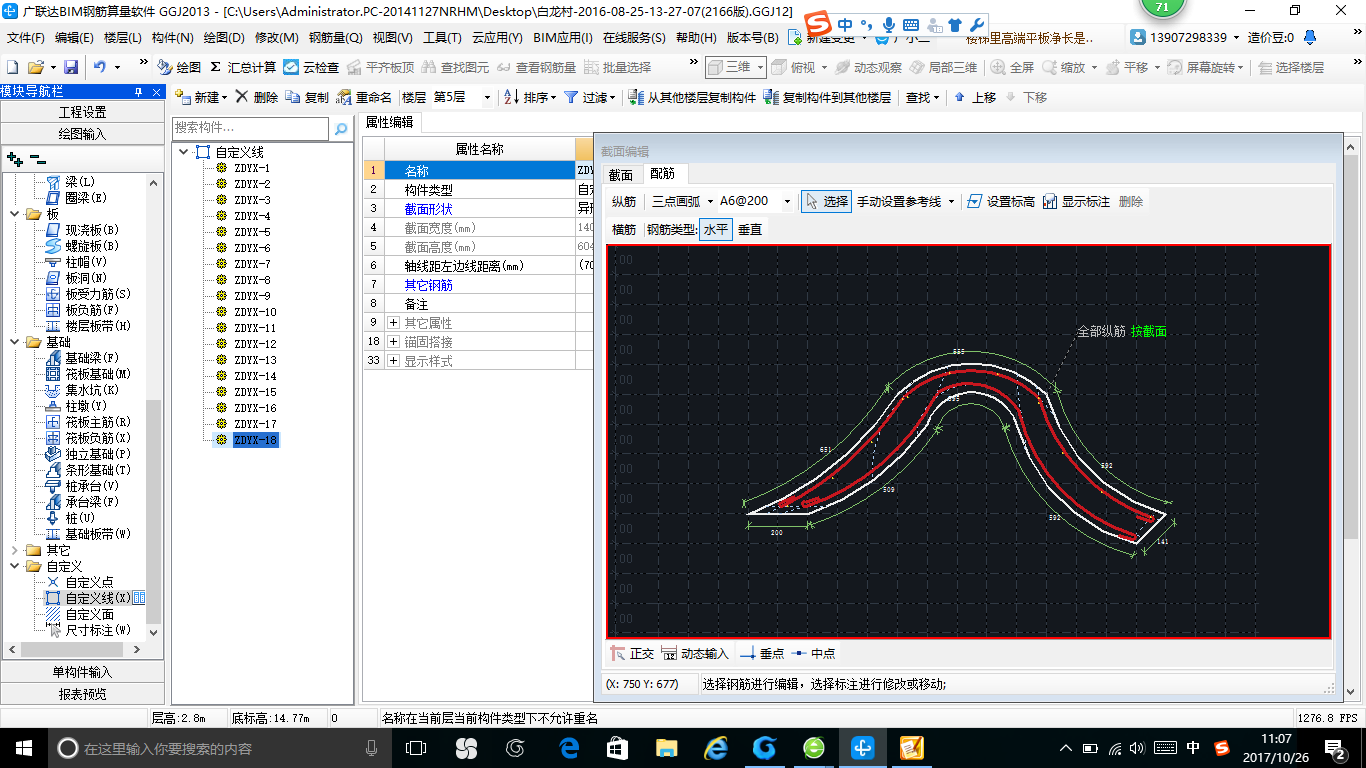The height and width of the screenshot is (768, 1366).
Task: Click the New file icon
Action: 13,67
